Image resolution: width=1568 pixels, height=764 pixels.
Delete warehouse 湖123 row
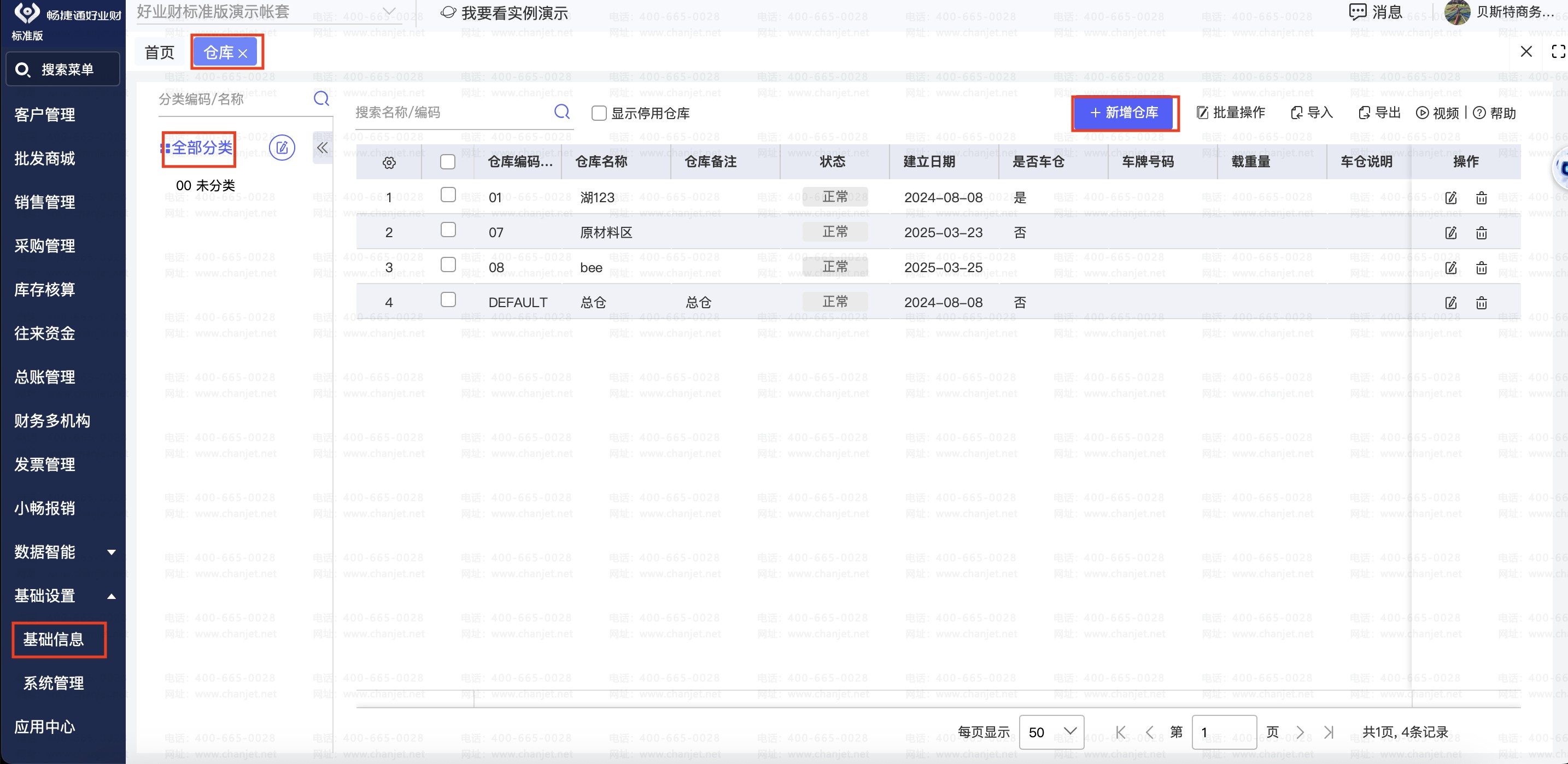tap(1482, 198)
